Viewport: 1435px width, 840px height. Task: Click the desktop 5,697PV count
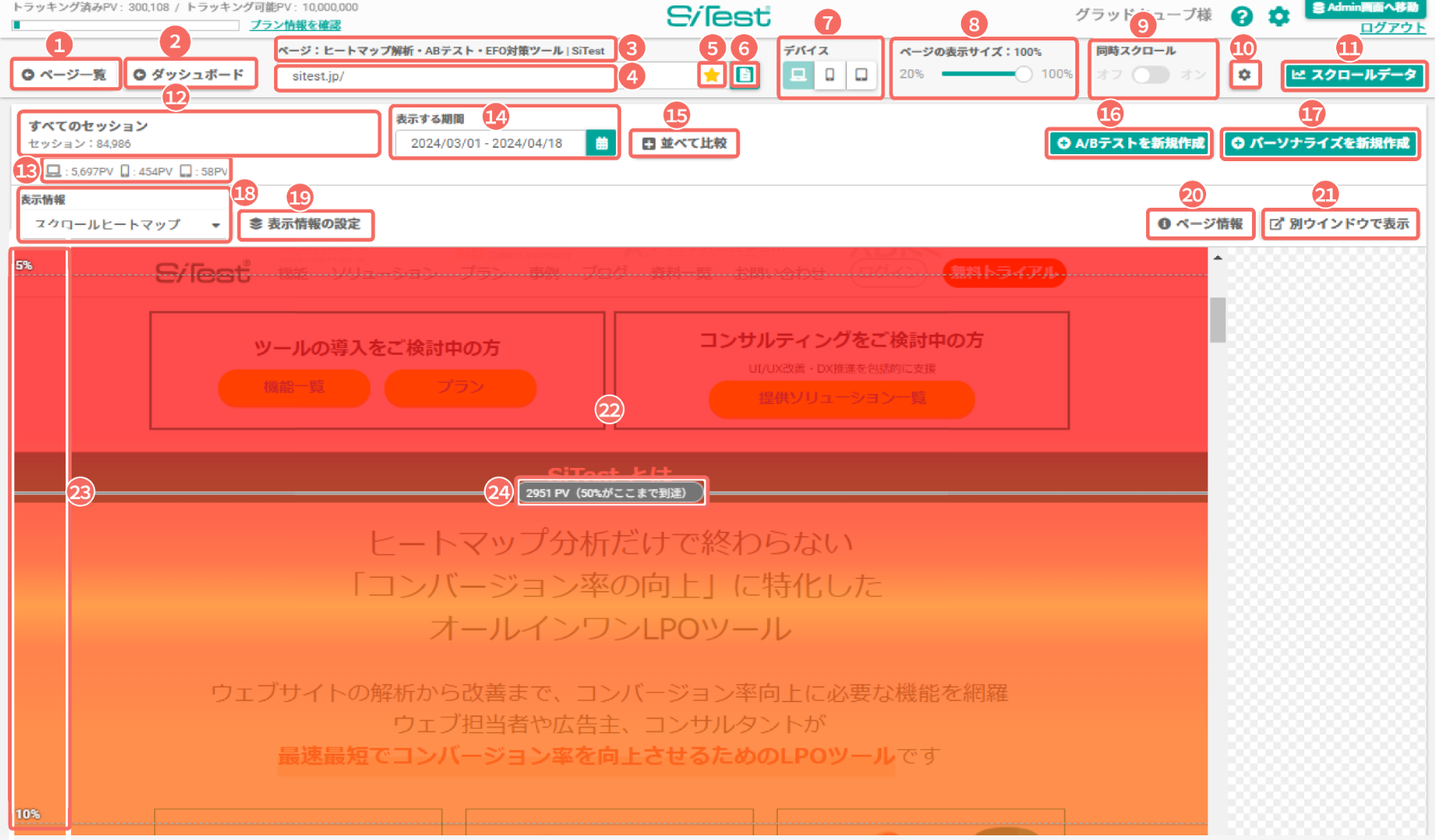coord(79,170)
